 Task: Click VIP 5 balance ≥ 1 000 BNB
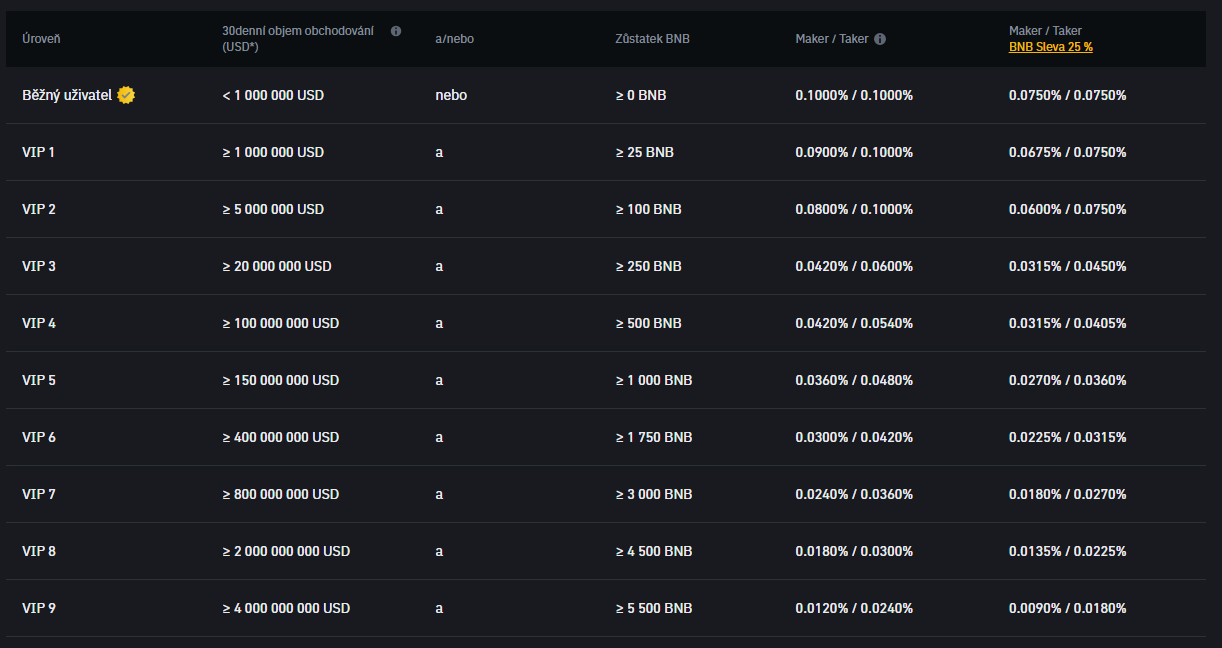[x=654, y=380]
